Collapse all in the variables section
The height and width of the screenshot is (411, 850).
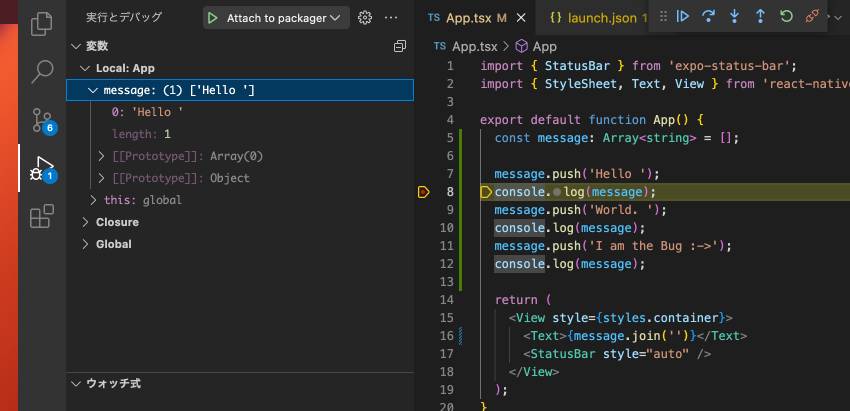point(400,47)
